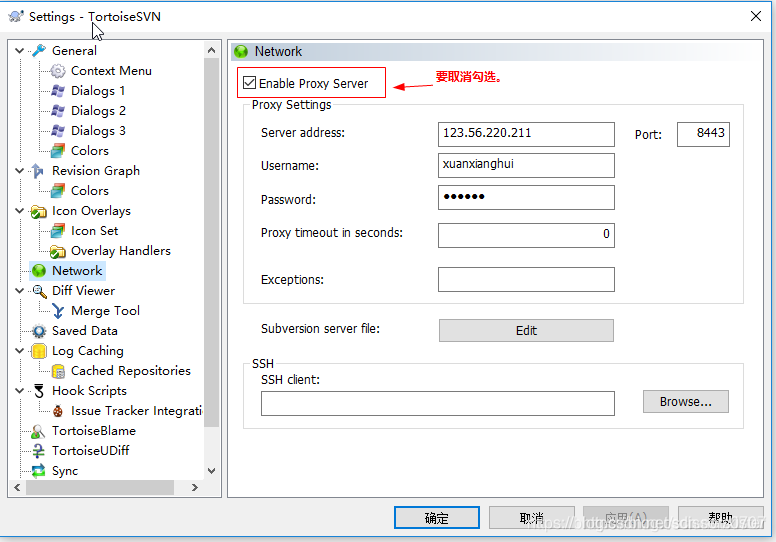Collapse the Icon Overlays tree node
The width and height of the screenshot is (776, 542).
pos(20,211)
